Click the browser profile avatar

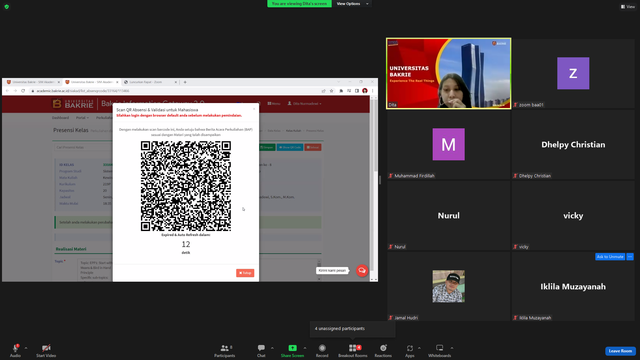(365, 91)
